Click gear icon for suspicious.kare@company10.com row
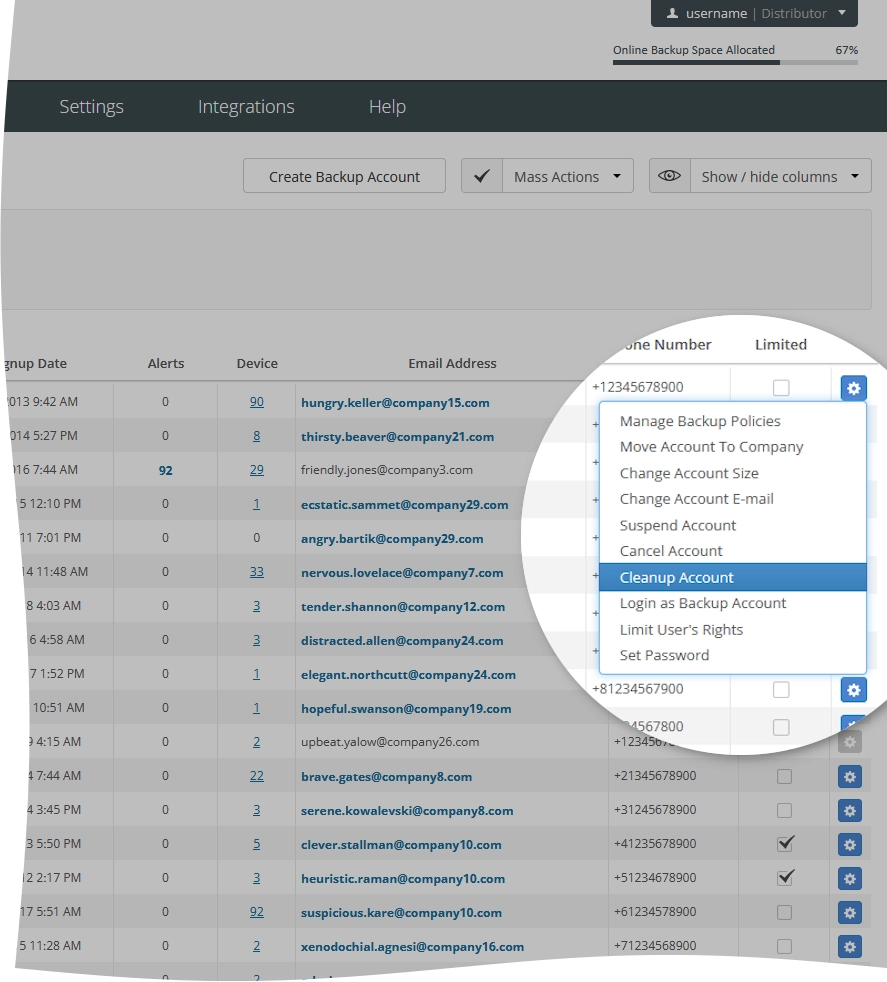Image resolution: width=887 pixels, height=982 pixels. click(849, 912)
